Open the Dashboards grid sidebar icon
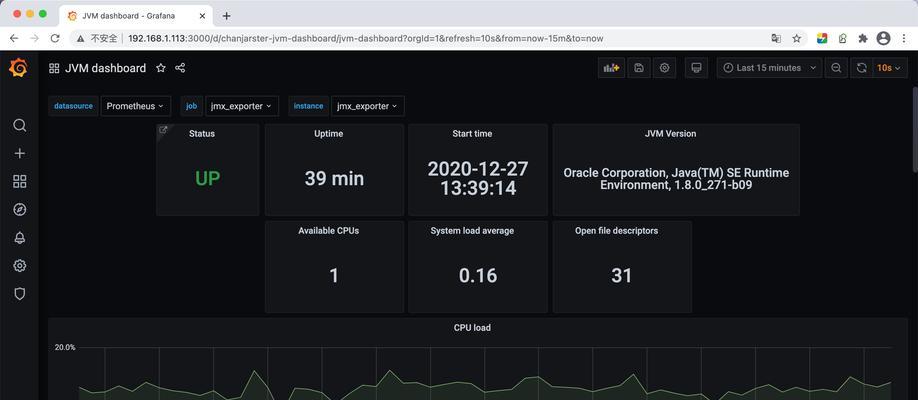This screenshot has height=400, width=918. [19, 182]
